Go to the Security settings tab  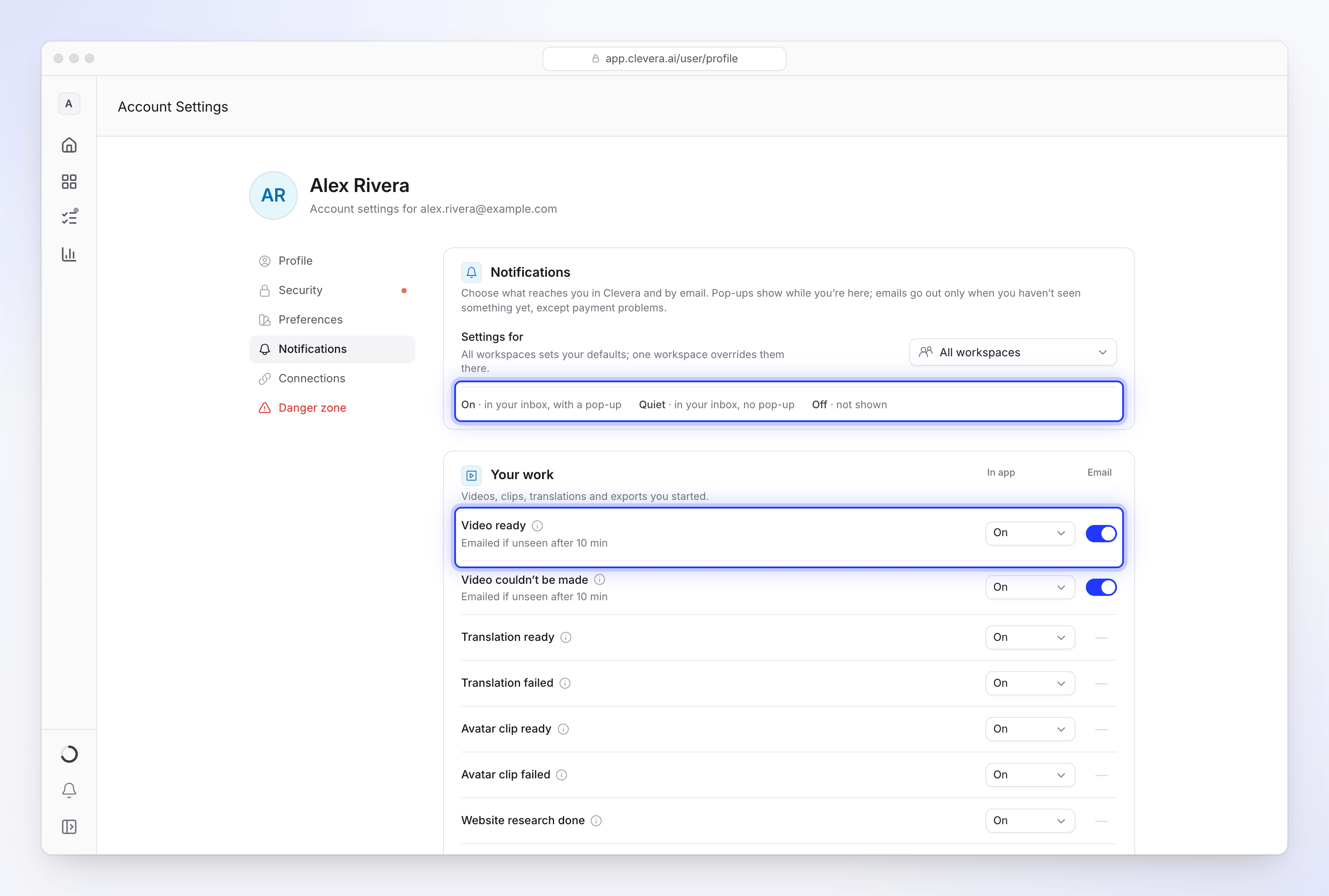point(332,290)
